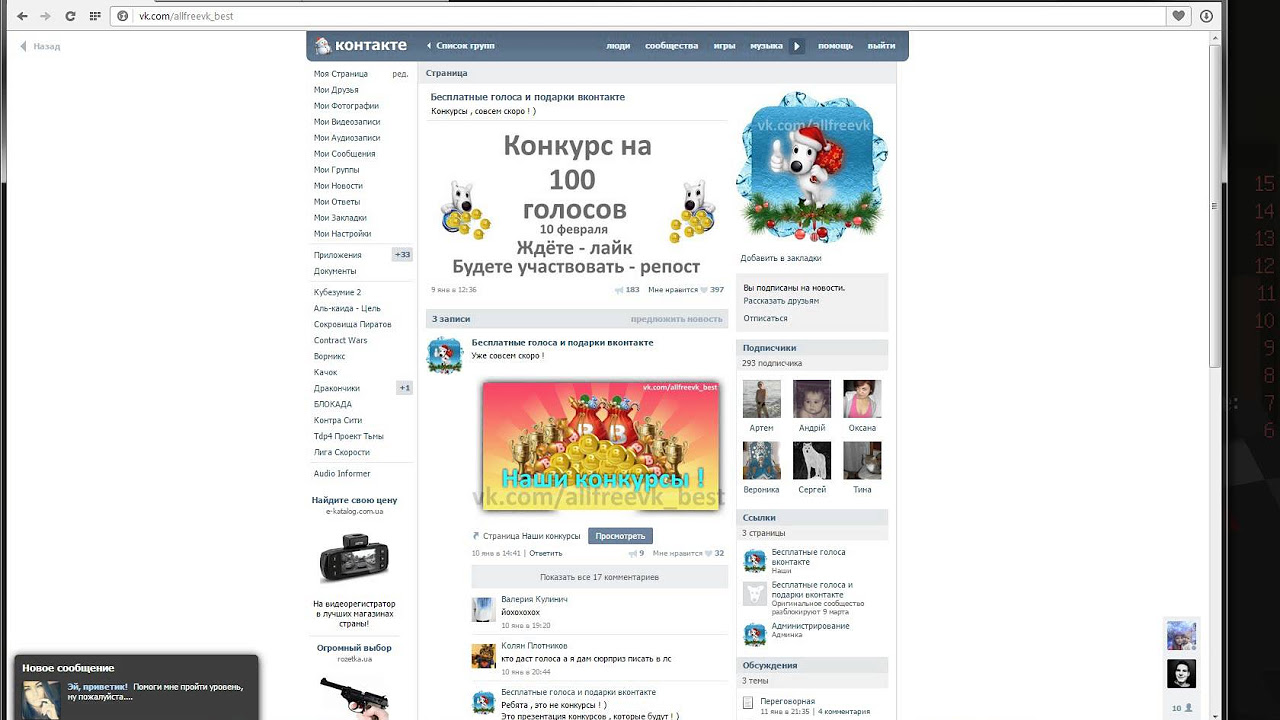
Task: Click 'Добавить в закладки' under group avatar
Action: (781, 258)
